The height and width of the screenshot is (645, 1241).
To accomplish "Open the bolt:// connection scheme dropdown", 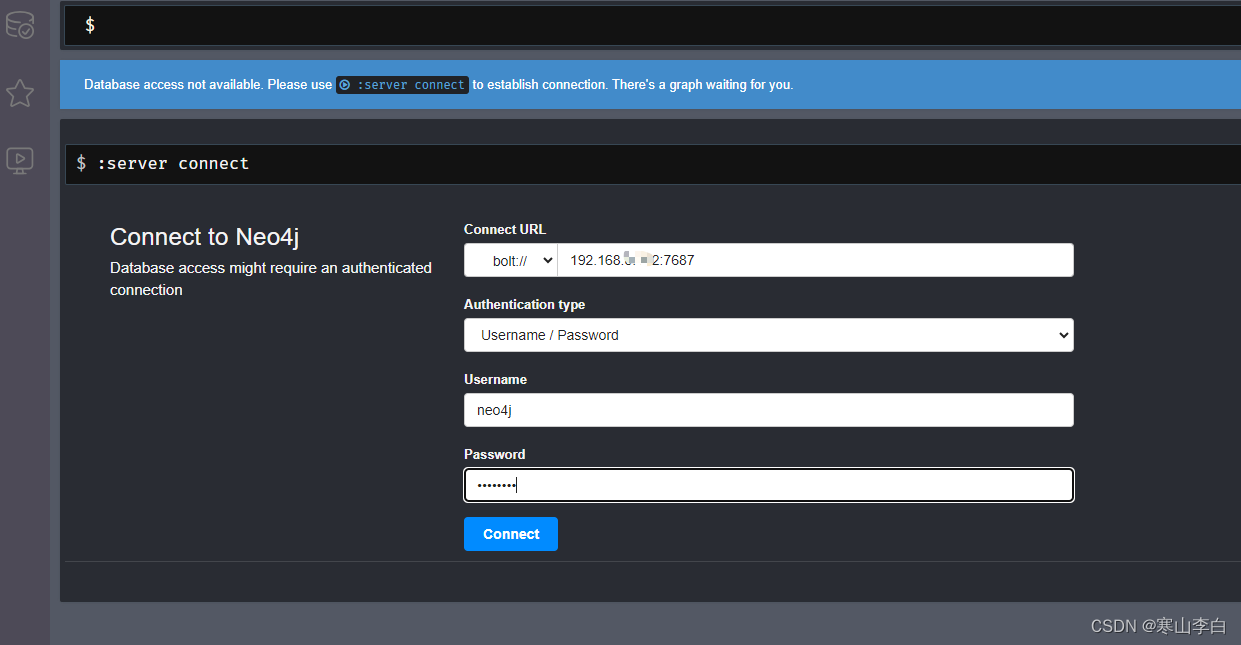I will pos(510,260).
